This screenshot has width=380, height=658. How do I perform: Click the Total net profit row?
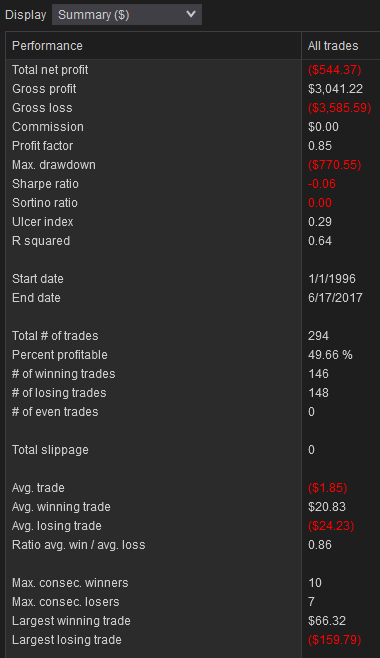point(193,70)
